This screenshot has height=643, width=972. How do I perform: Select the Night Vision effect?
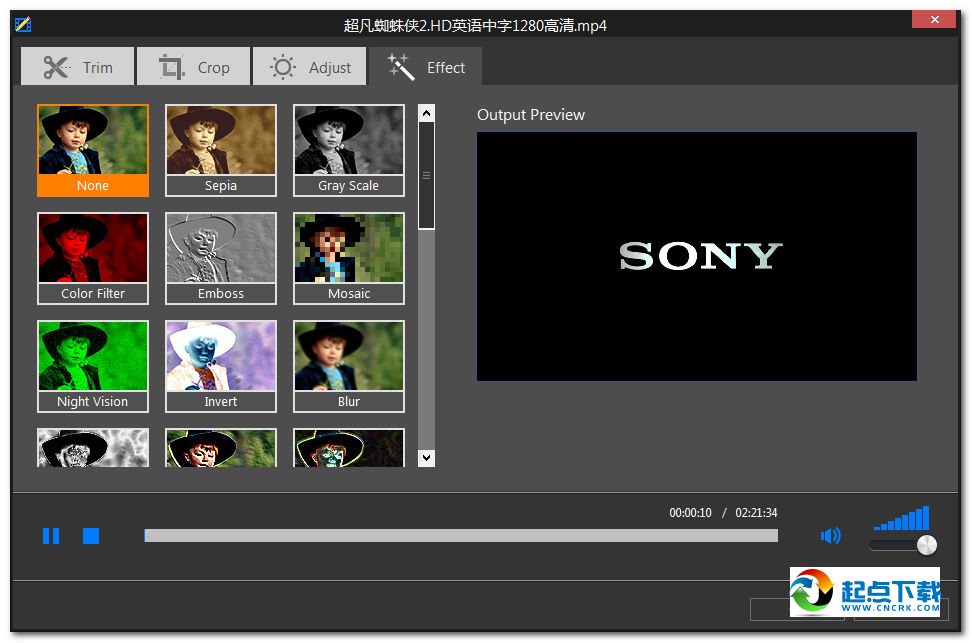pos(93,366)
